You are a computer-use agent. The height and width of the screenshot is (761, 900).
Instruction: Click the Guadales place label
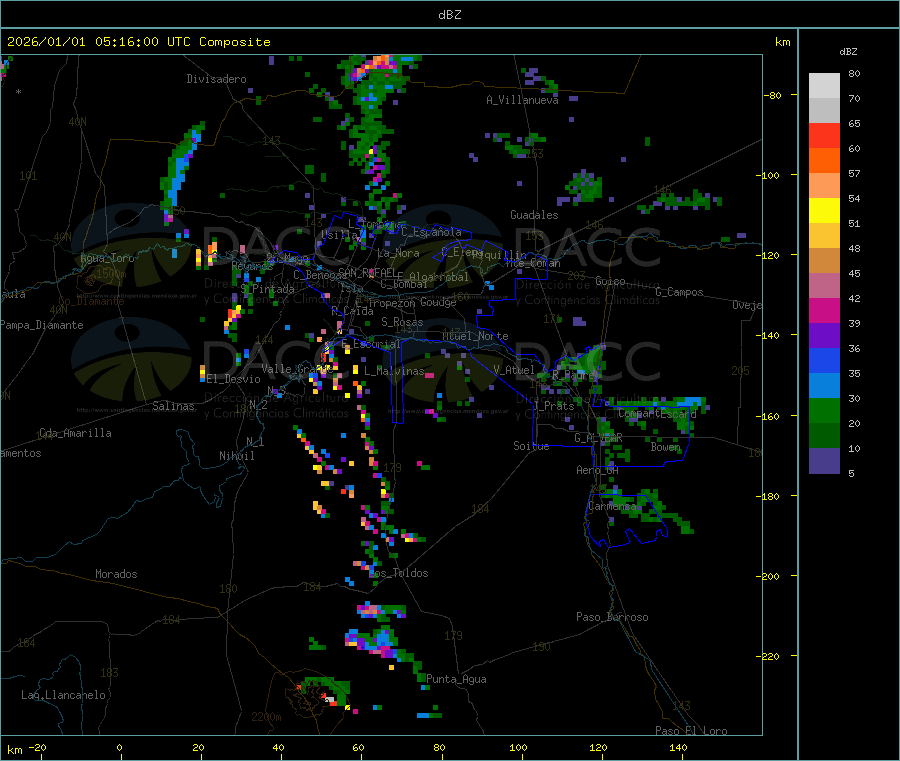534,215
